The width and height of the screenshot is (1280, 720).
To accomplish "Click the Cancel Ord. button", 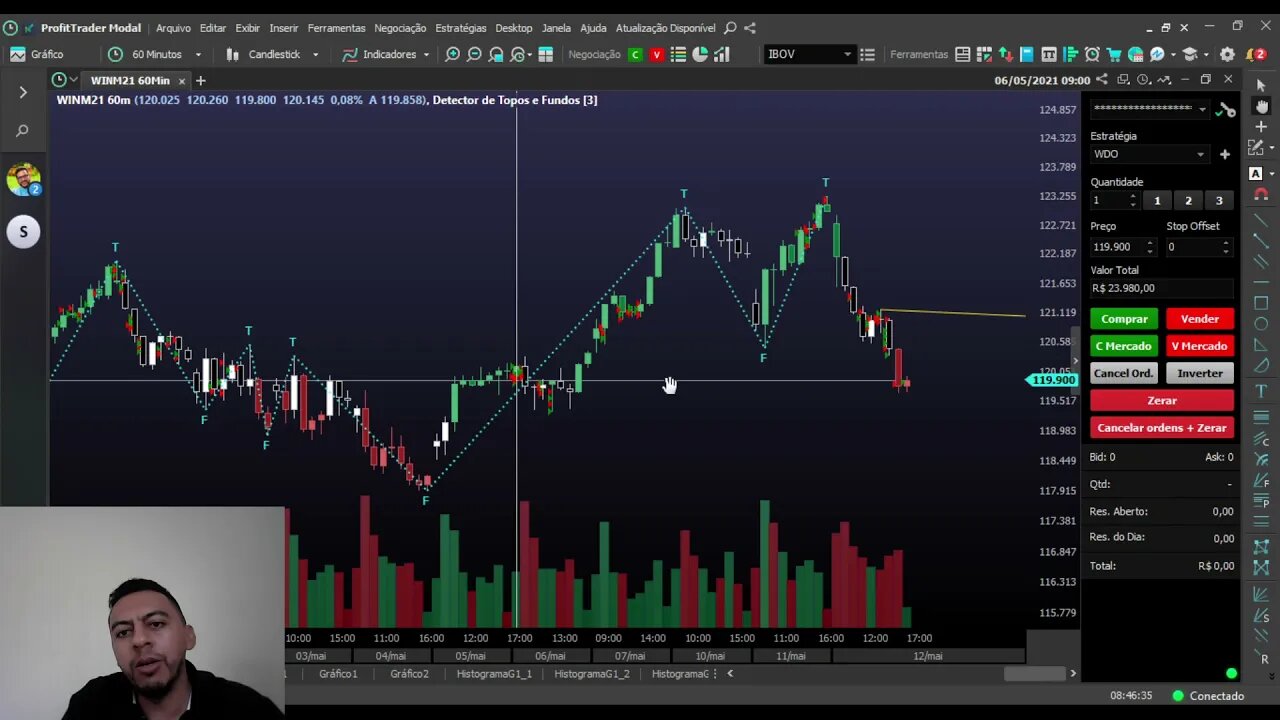I will (1124, 373).
